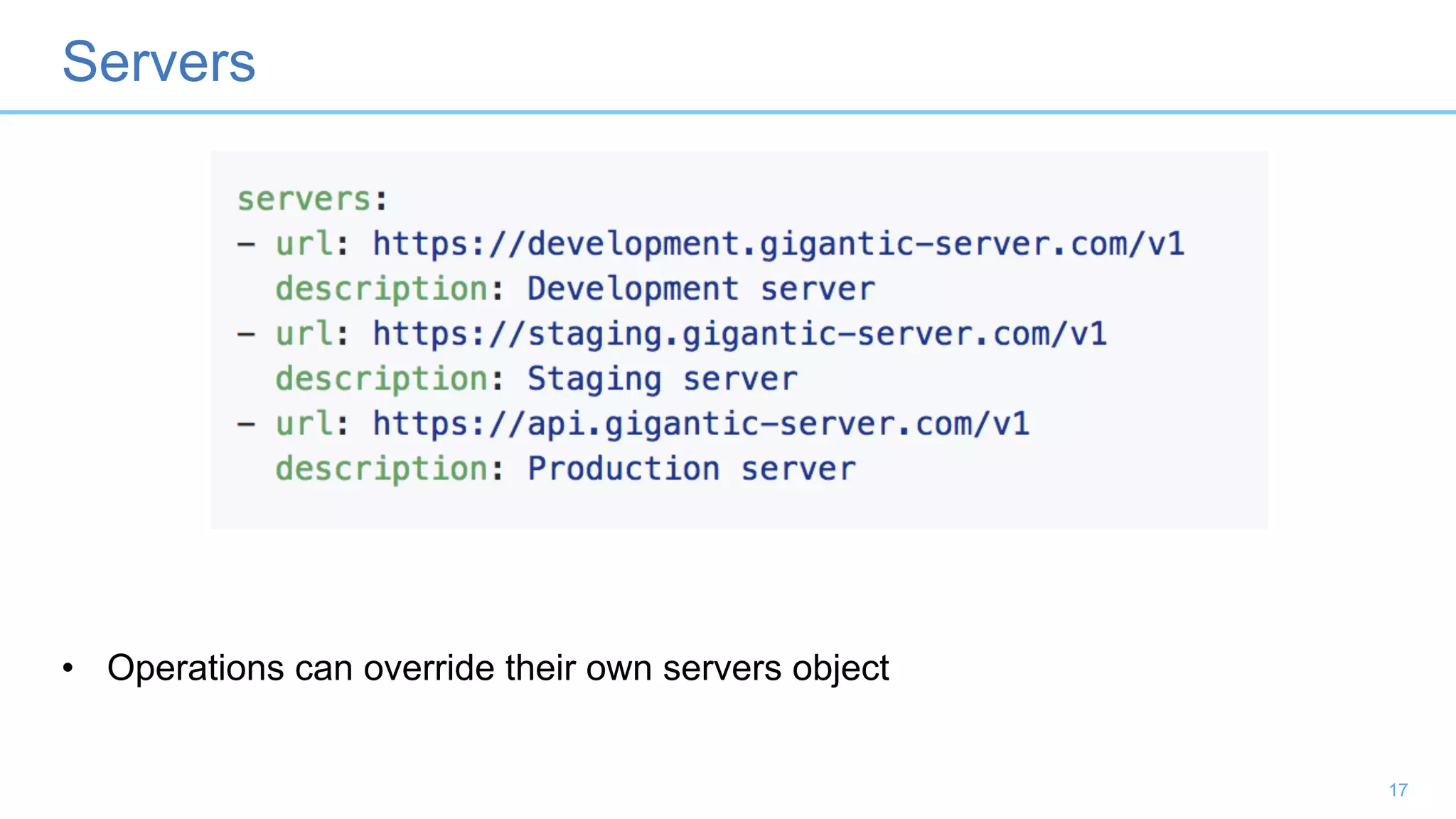The image size is (1456, 819).
Task: Click 'Development server' description text
Action: point(701,289)
